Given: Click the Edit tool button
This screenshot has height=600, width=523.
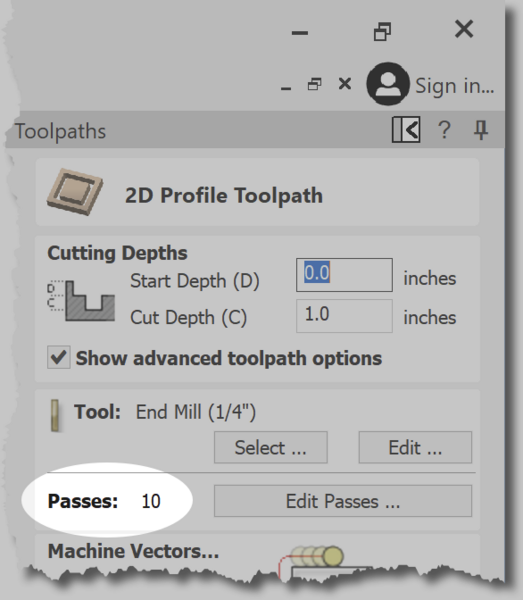Looking at the screenshot, I should [415, 447].
